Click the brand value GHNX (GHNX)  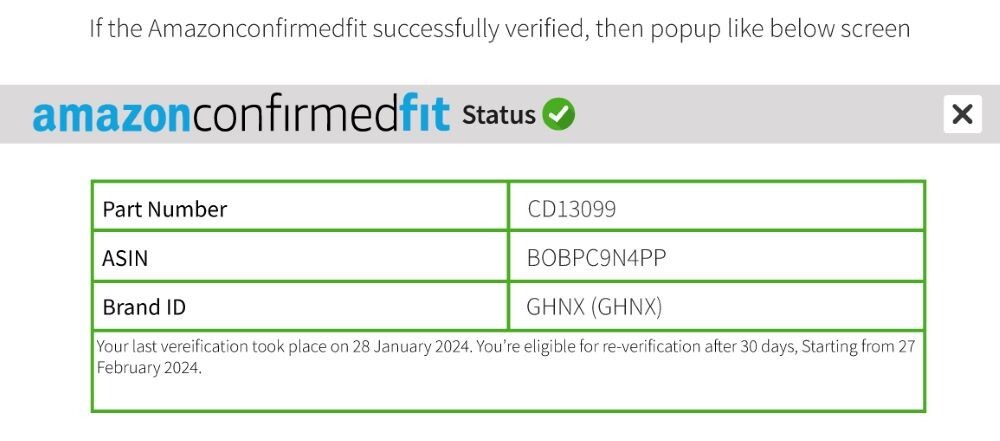[594, 307]
